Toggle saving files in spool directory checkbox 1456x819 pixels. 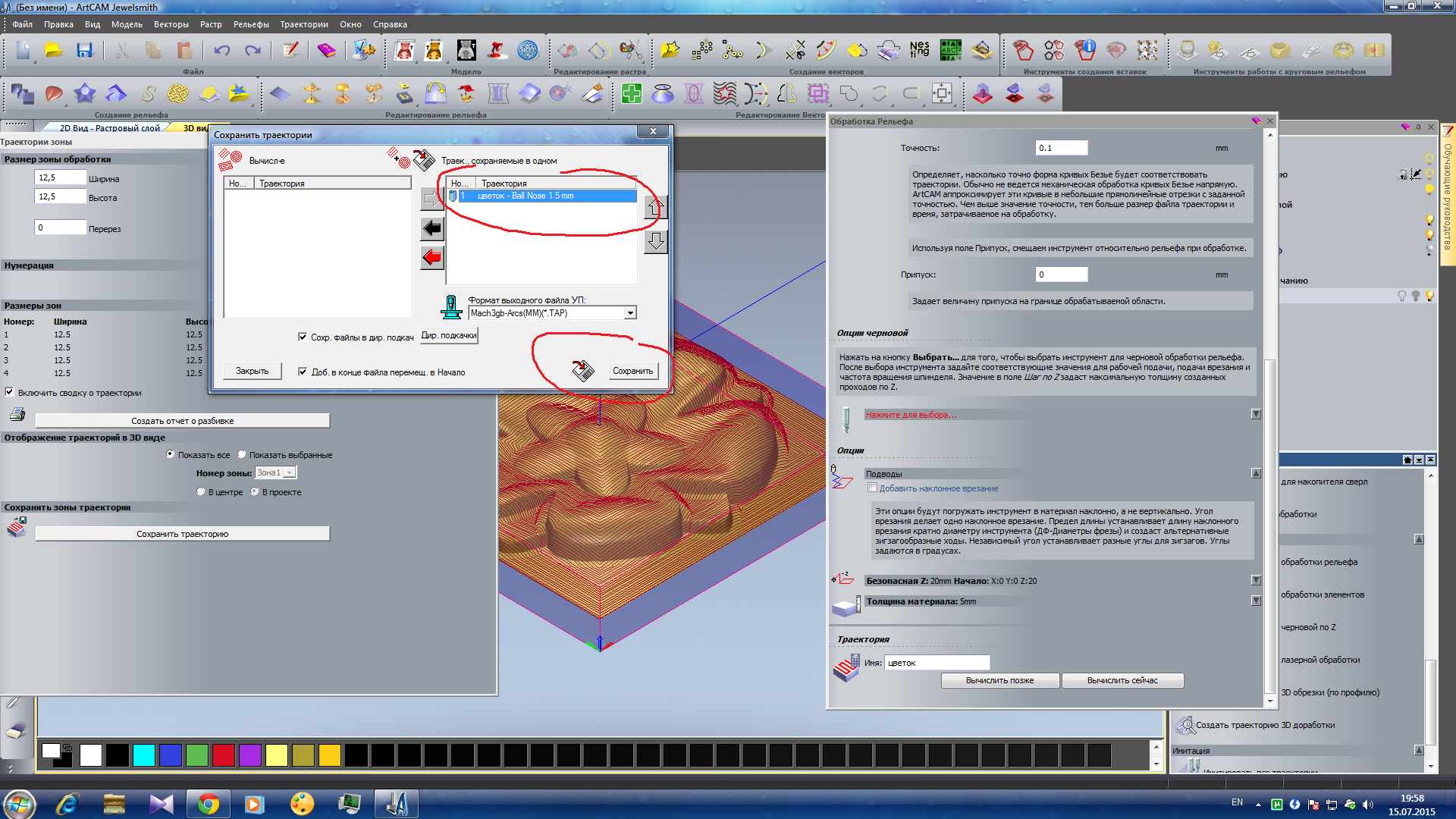[303, 337]
